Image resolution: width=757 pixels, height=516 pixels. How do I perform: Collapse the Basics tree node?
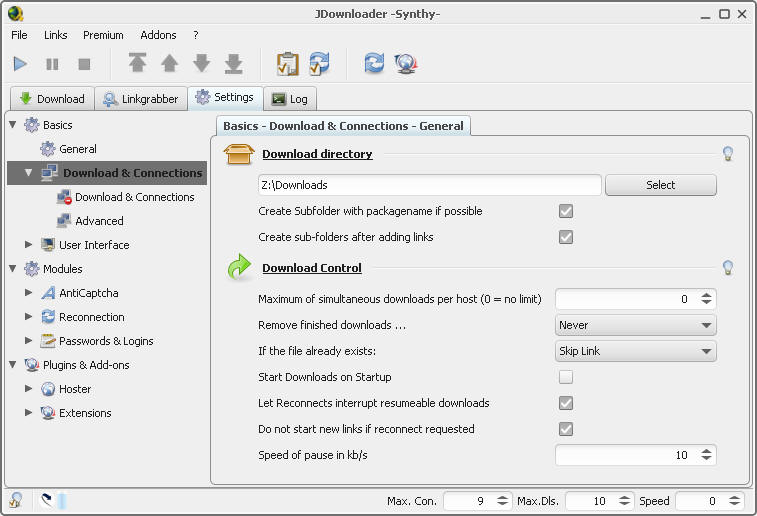pos(13,125)
